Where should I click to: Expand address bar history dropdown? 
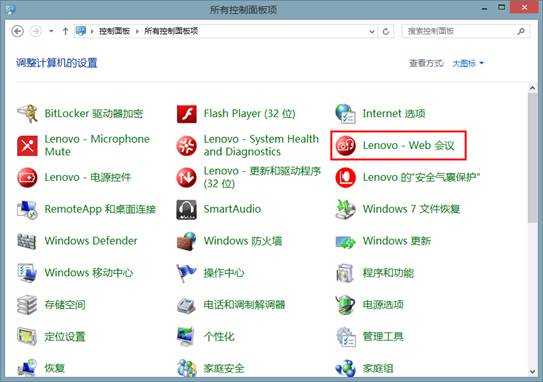[x=372, y=32]
